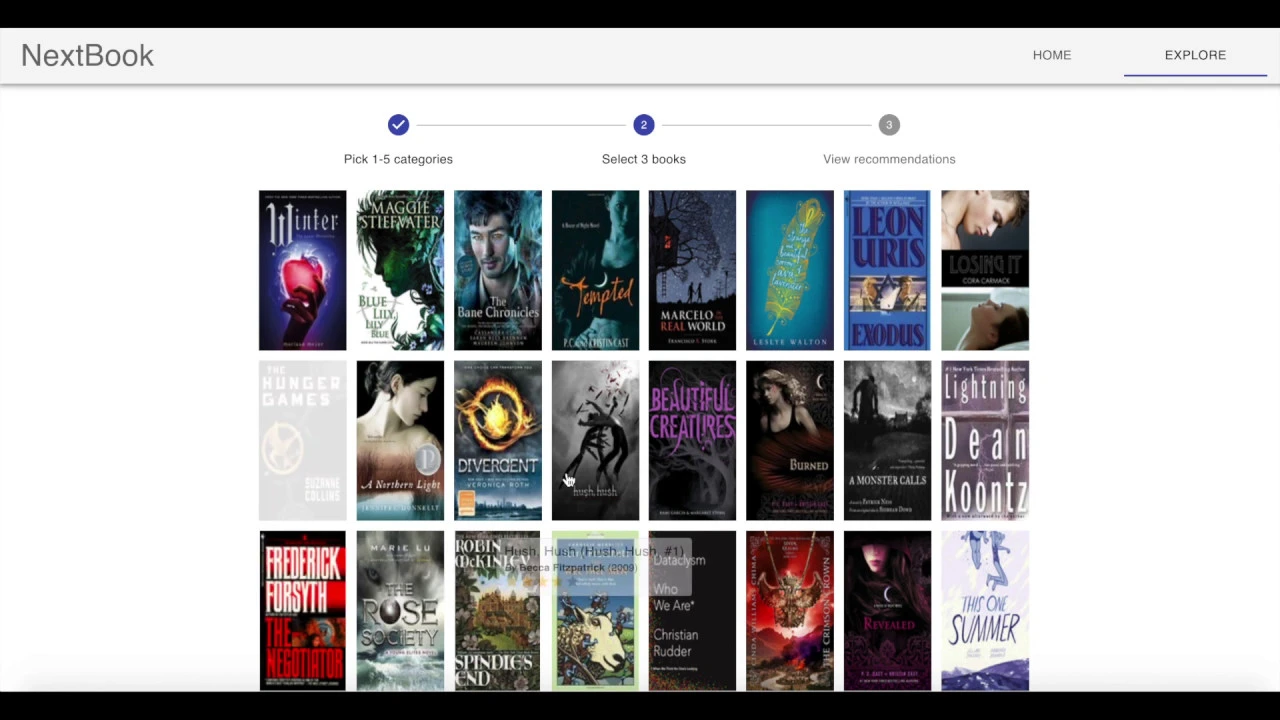
Task: Select the Winter book cover
Action: [302, 270]
